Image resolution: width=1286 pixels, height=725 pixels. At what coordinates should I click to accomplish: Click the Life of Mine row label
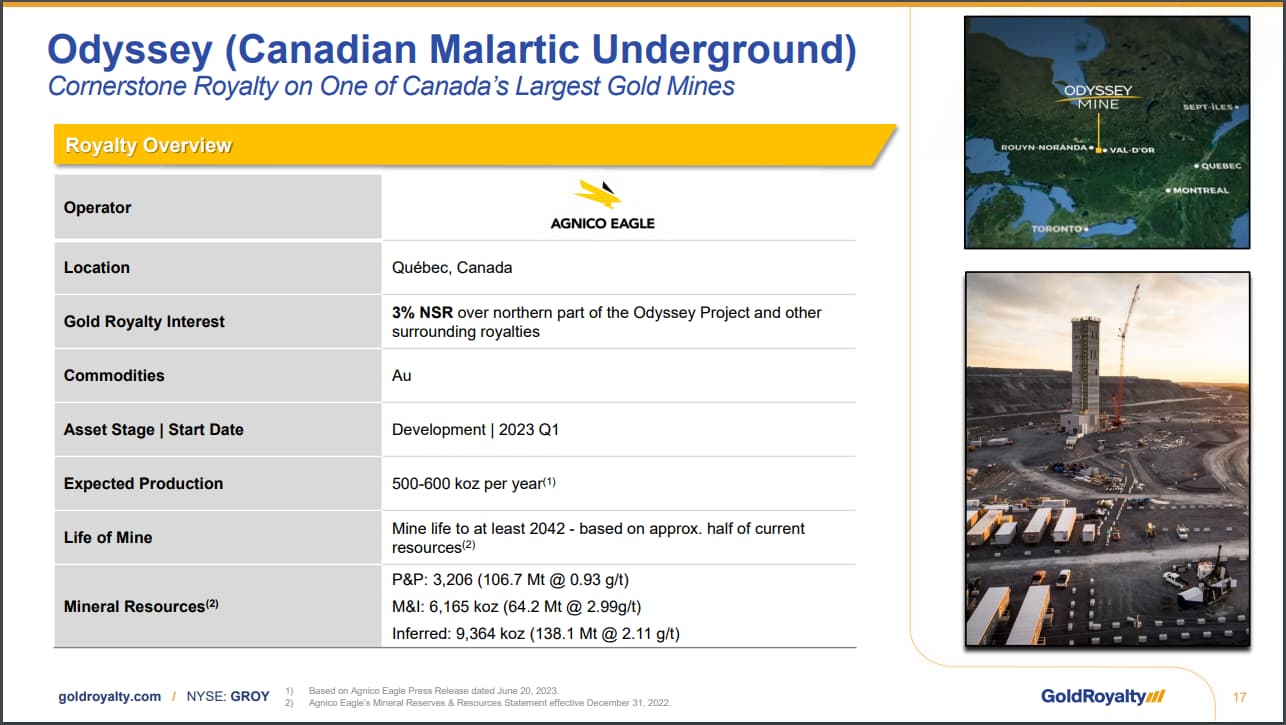pos(108,538)
